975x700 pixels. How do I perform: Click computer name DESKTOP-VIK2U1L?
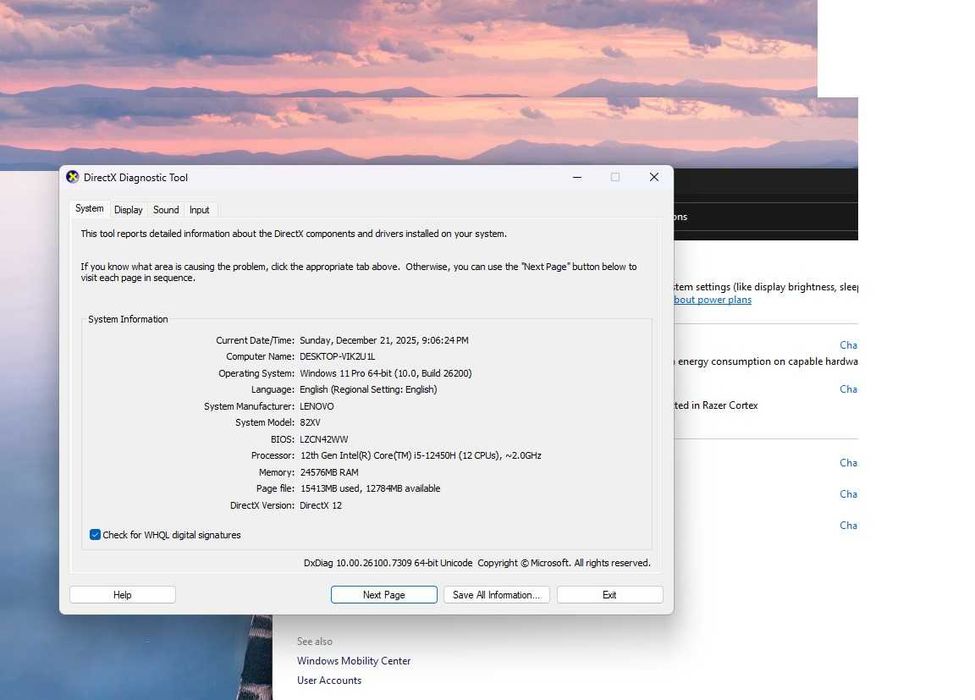point(337,357)
